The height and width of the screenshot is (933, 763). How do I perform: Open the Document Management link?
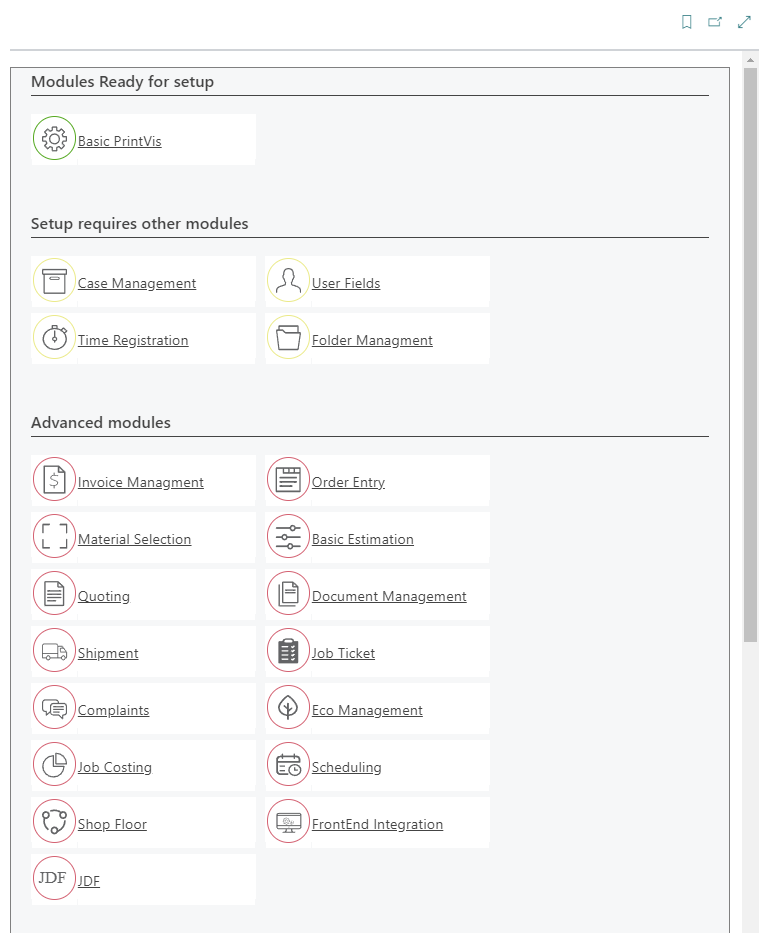[389, 596]
